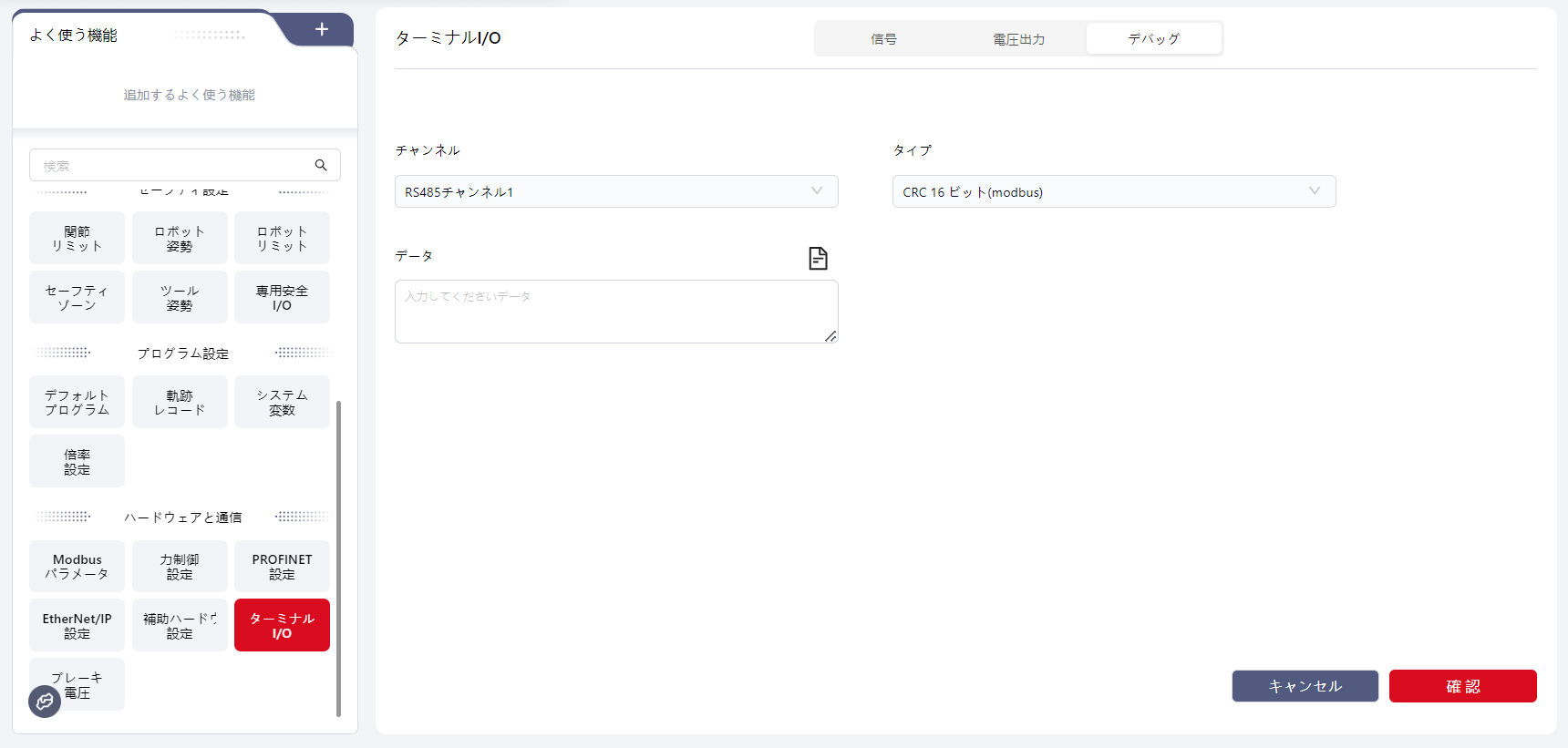Click the plus icon to add favorite
Image resolution: width=1568 pixels, height=748 pixels.
click(x=321, y=30)
